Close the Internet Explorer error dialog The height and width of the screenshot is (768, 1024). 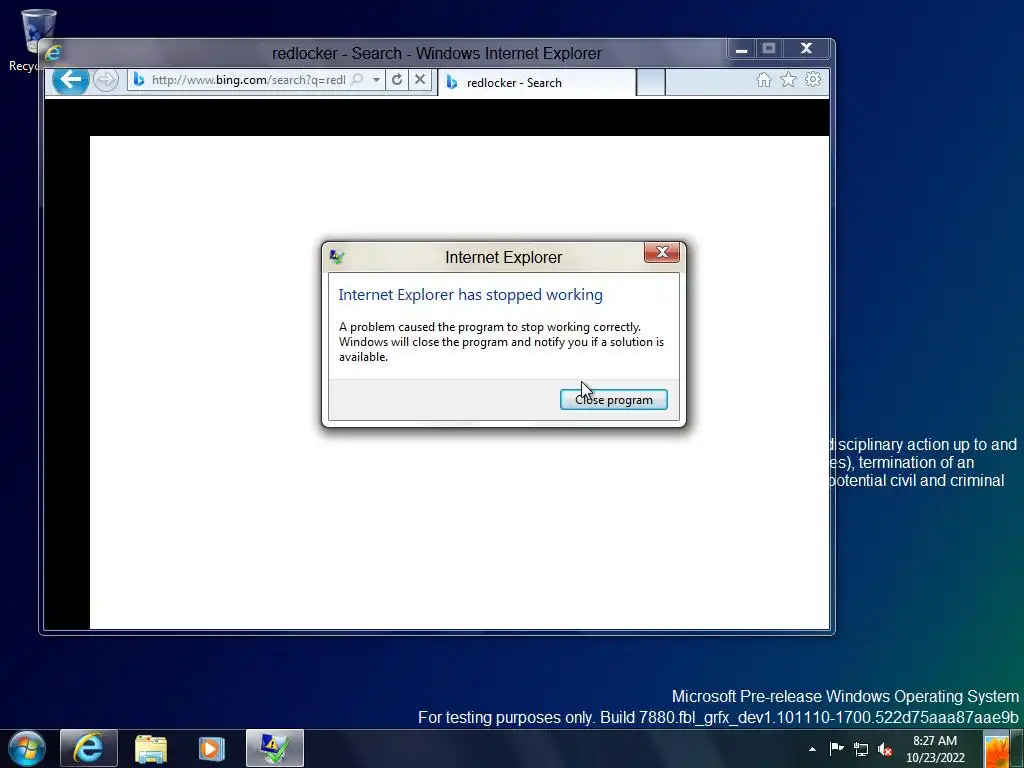(x=662, y=253)
